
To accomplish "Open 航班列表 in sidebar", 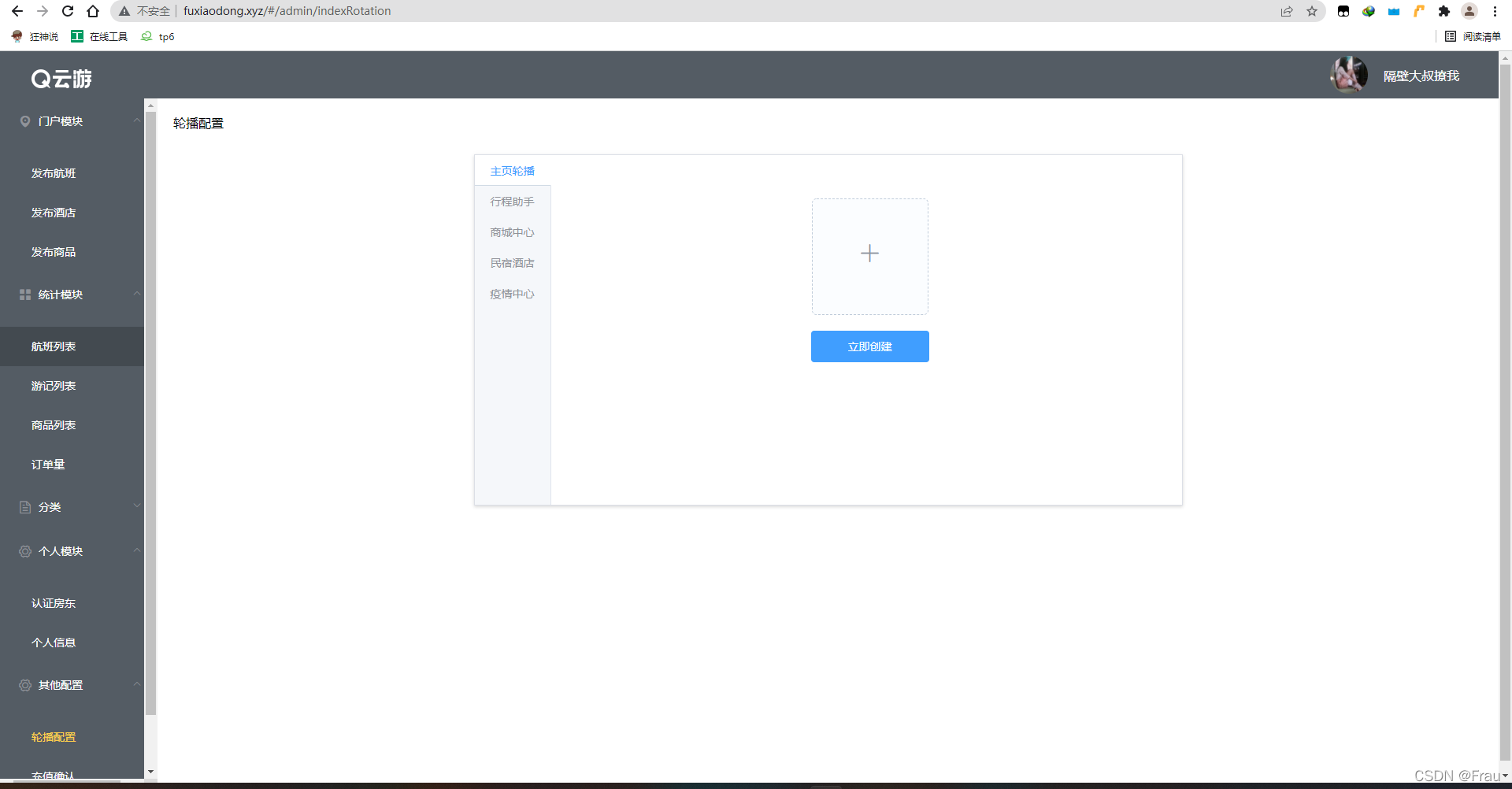I will coord(72,346).
